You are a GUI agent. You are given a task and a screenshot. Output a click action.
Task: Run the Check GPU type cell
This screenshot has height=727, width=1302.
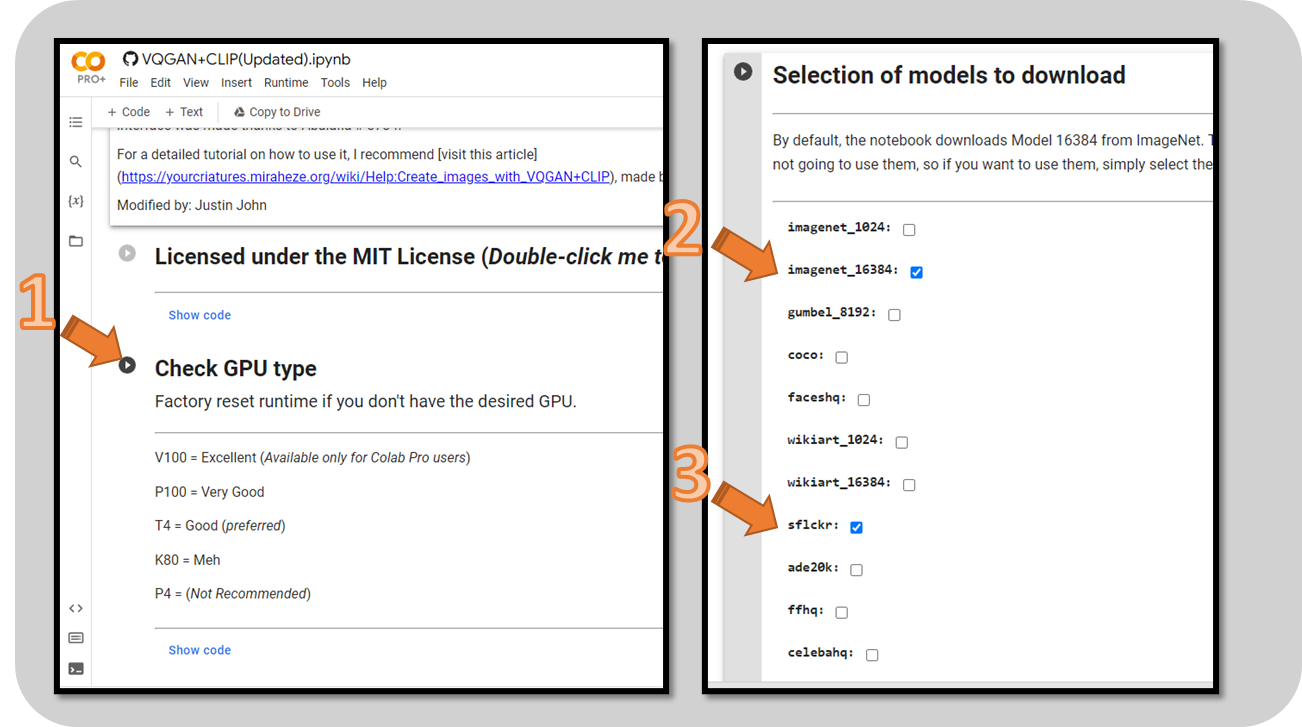tap(127, 365)
